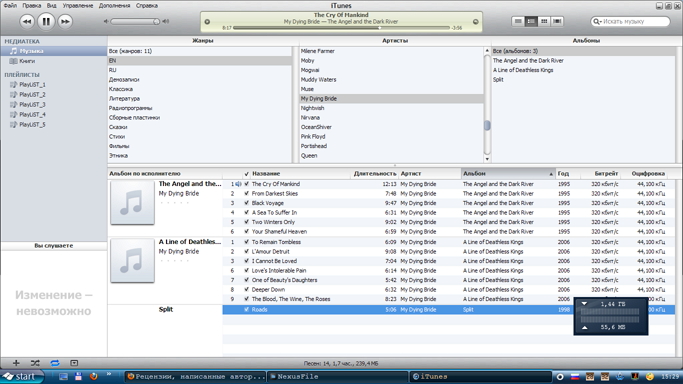The width and height of the screenshot is (683, 384).
Task: Switch to album list view
Action: pos(531,21)
